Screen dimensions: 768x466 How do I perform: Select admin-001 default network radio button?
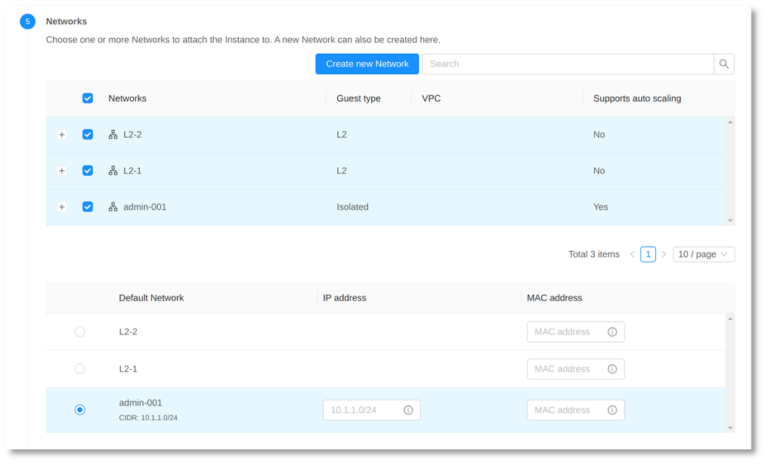click(80, 410)
